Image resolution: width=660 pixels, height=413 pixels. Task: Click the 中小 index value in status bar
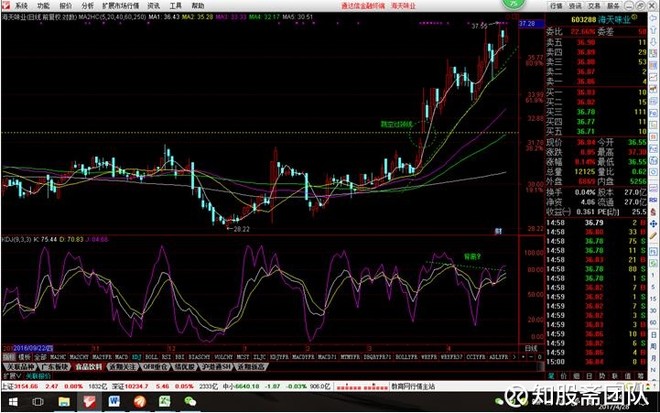(247, 386)
